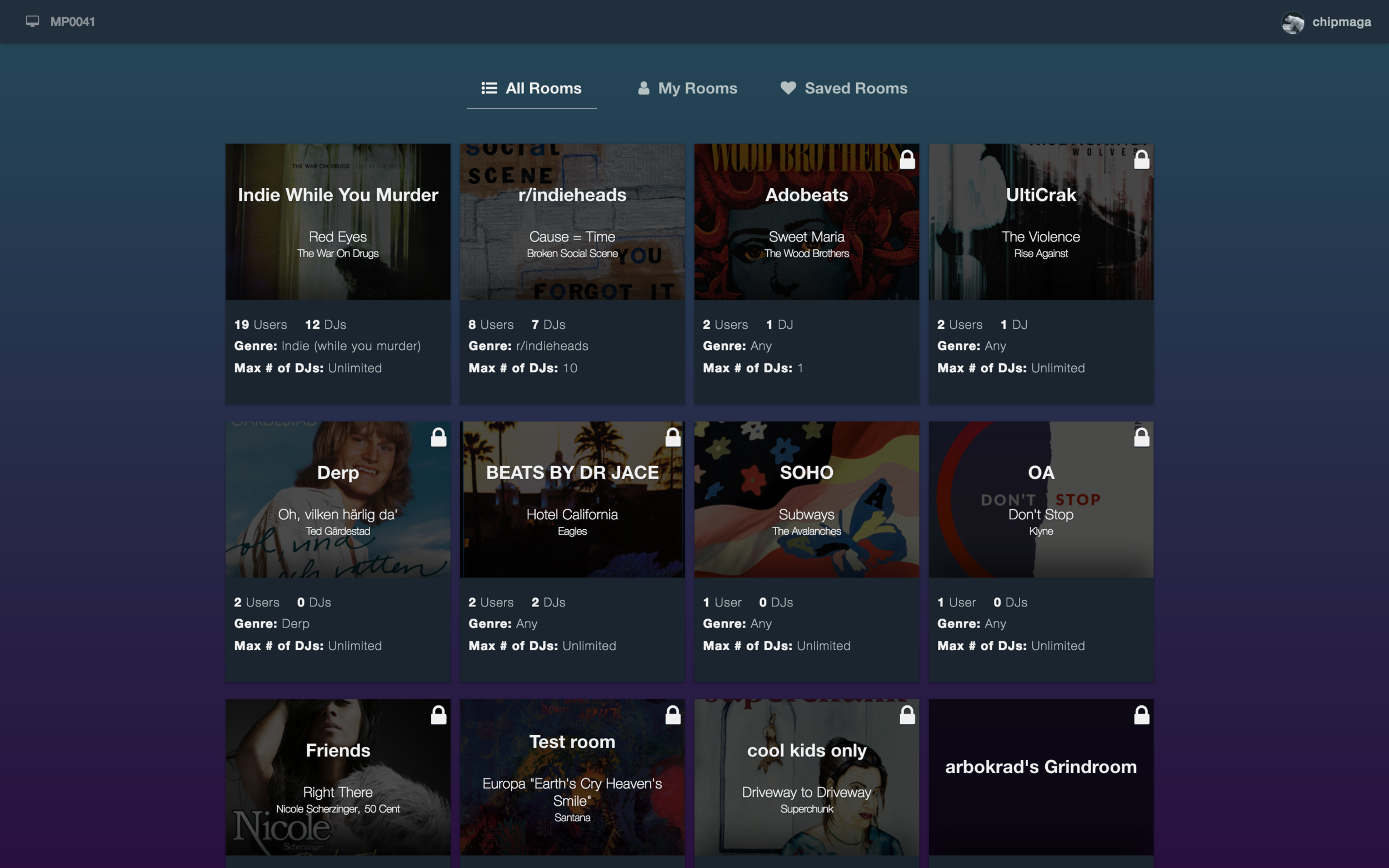Image resolution: width=1389 pixels, height=868 pixels.
Task: Open the OA room thumbnail
Action: click(x=1041, y=499)
